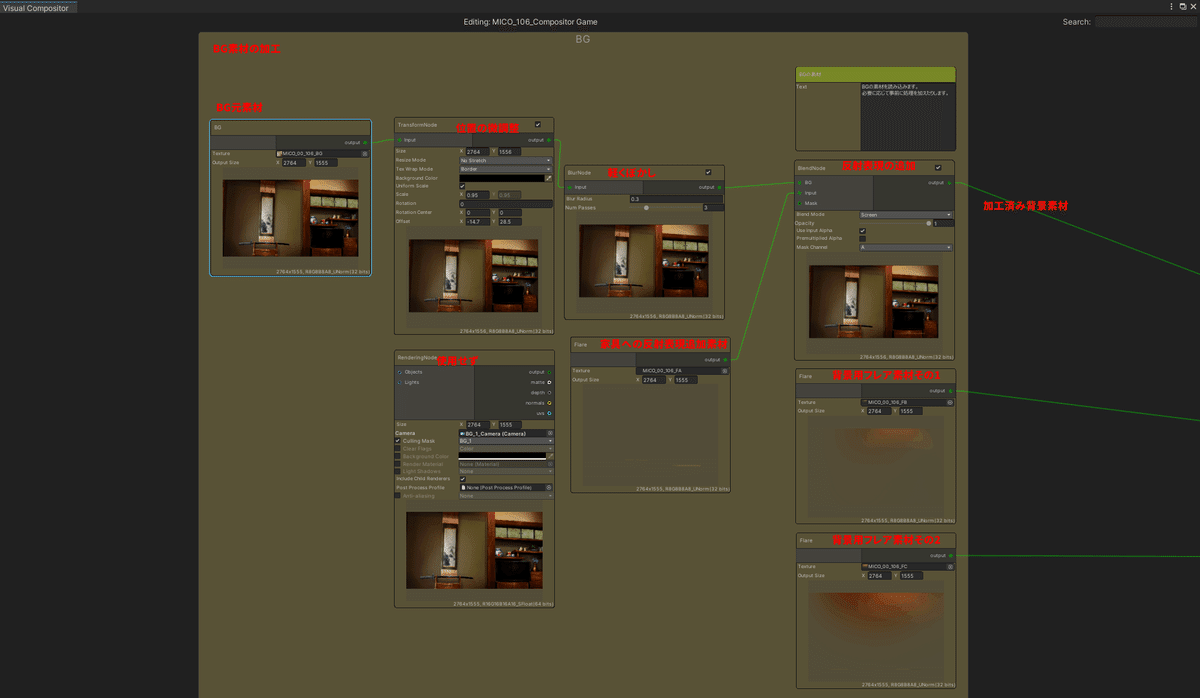This screenshot has height=698, width=1200.
Task: Toggle the TransformNode enable checkbox
Action: [538, 125]
